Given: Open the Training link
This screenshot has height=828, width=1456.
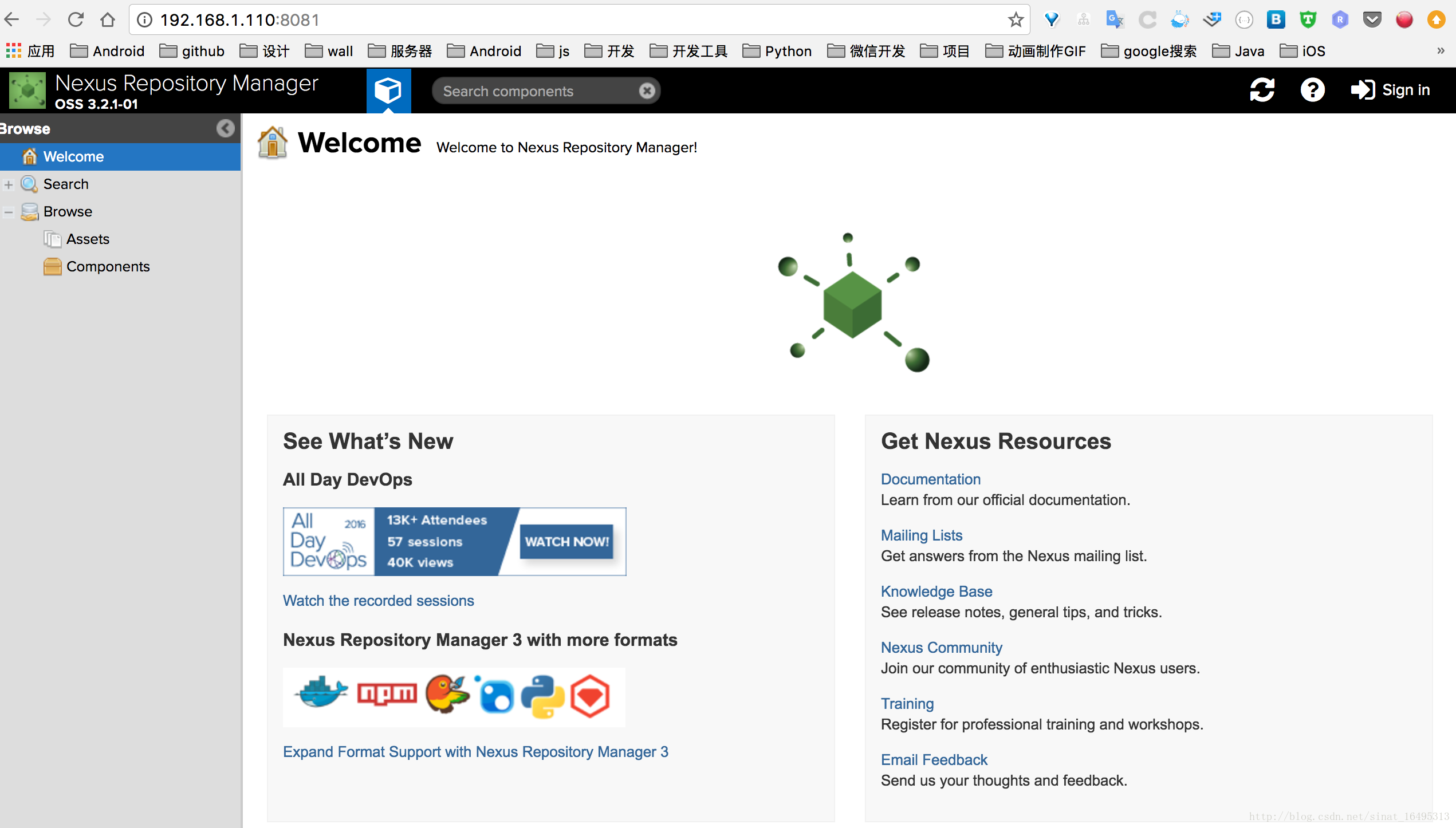Looking at the screenshot, I should (x=907, y=704).
